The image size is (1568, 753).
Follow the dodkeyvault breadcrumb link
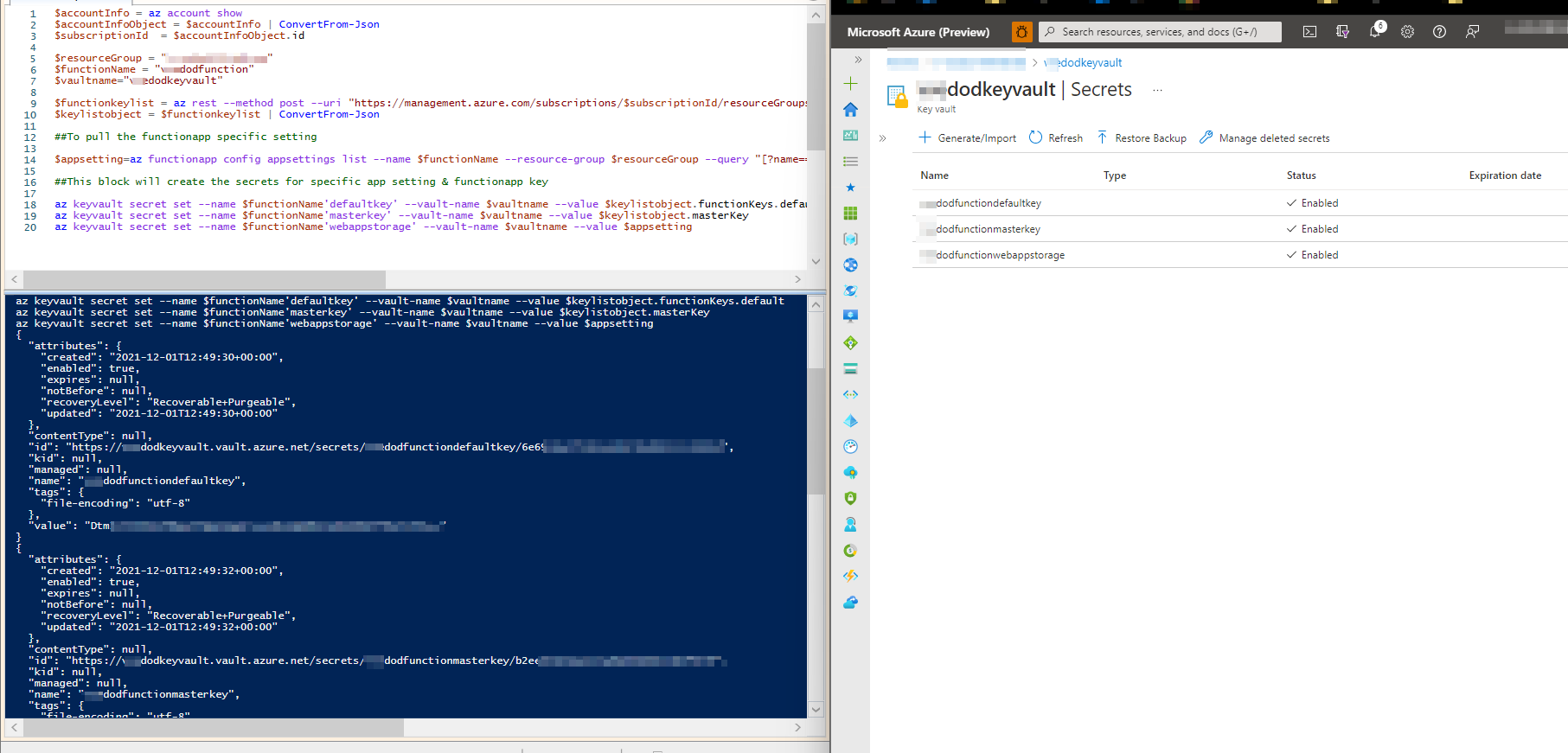1083,62
